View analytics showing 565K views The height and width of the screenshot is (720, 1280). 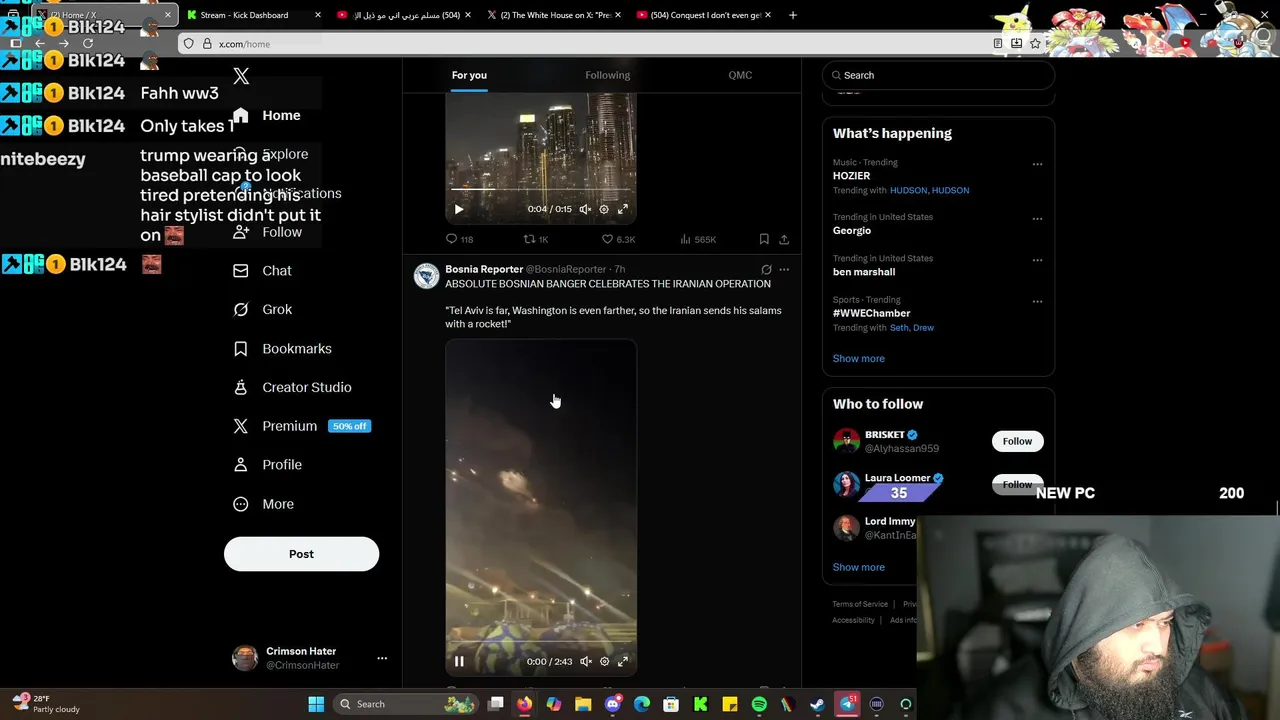pyautogui.click(x=697, y=239)
